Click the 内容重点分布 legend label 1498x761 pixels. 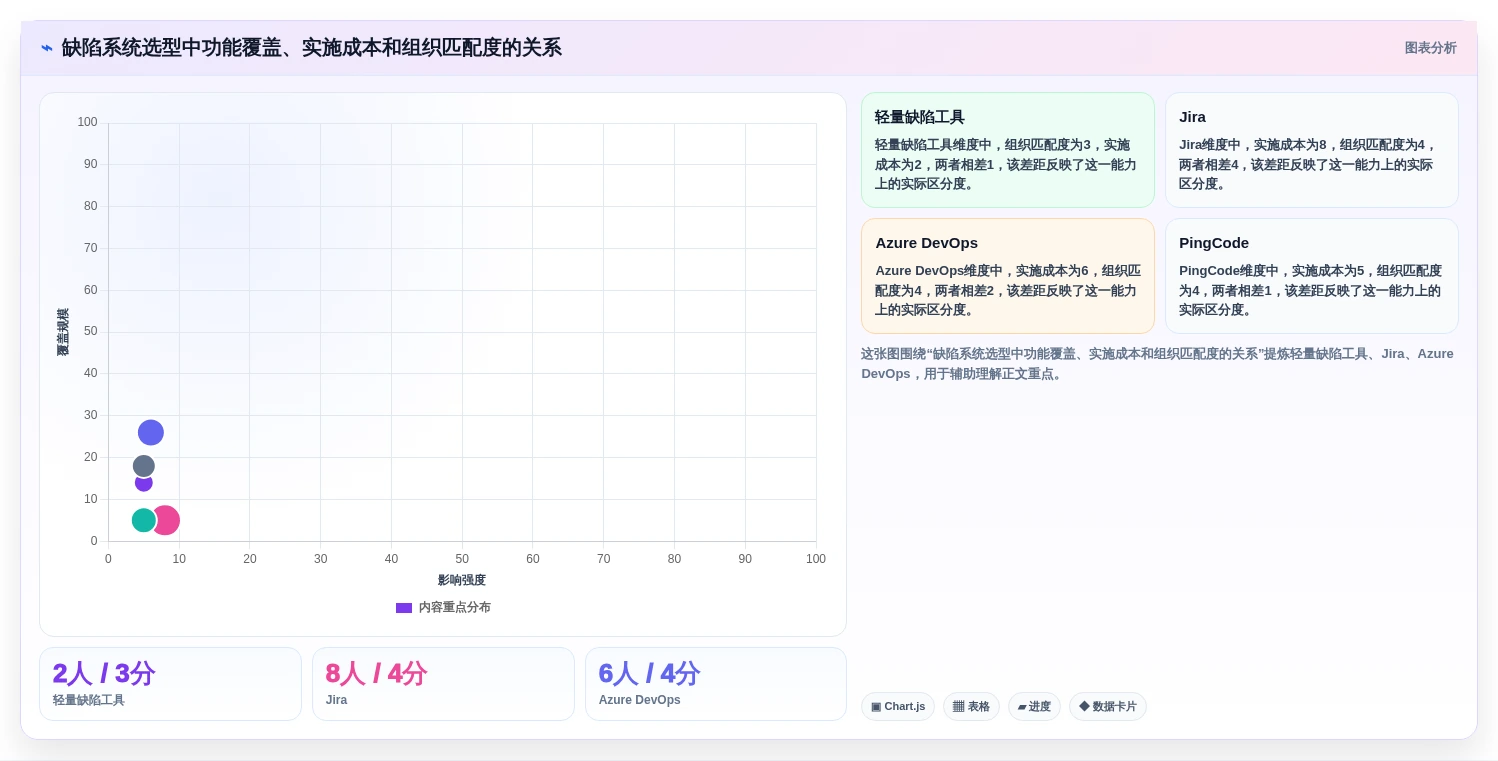(454, 608)
